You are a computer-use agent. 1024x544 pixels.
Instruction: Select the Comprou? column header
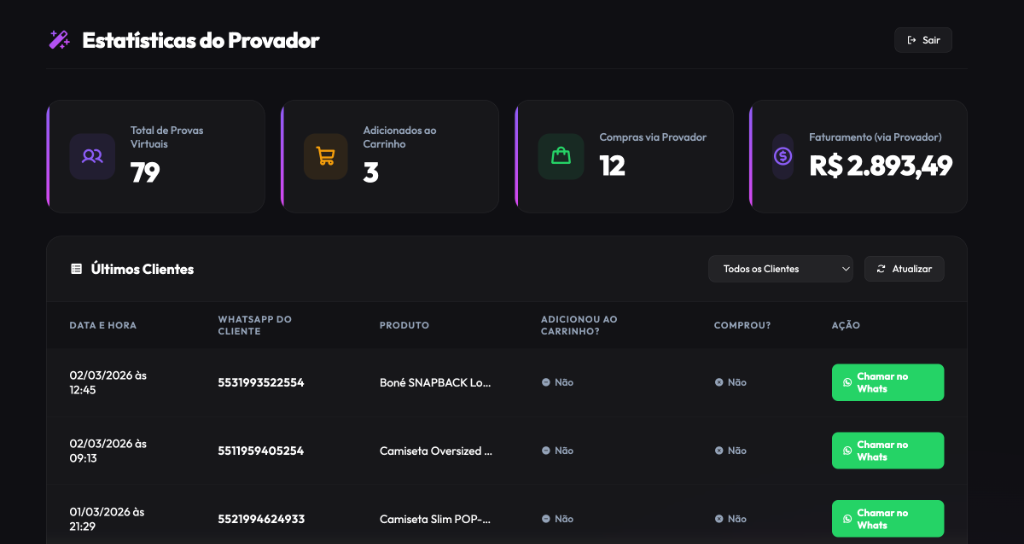pos(742,325)
